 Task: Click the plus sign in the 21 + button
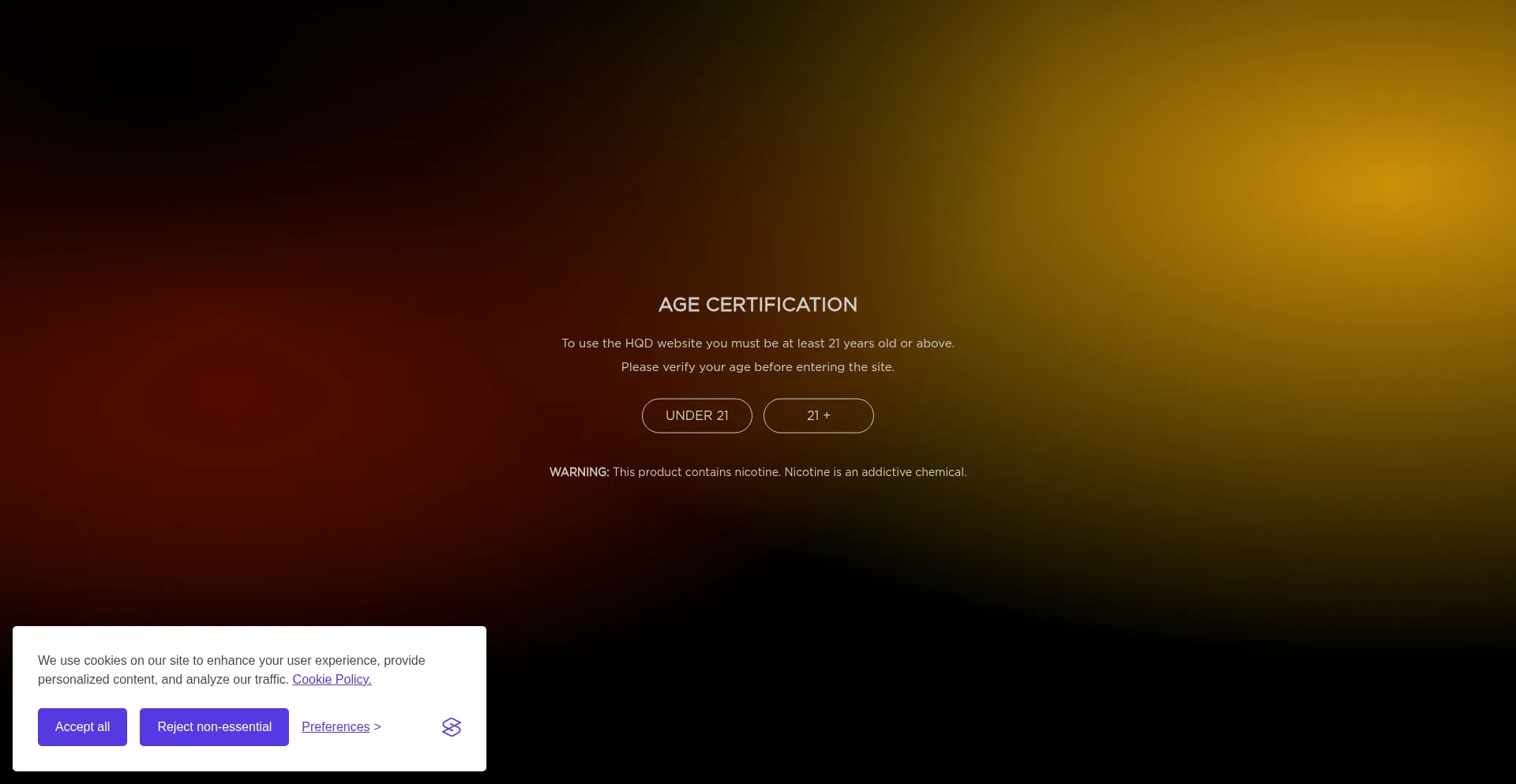pos(827,415)
